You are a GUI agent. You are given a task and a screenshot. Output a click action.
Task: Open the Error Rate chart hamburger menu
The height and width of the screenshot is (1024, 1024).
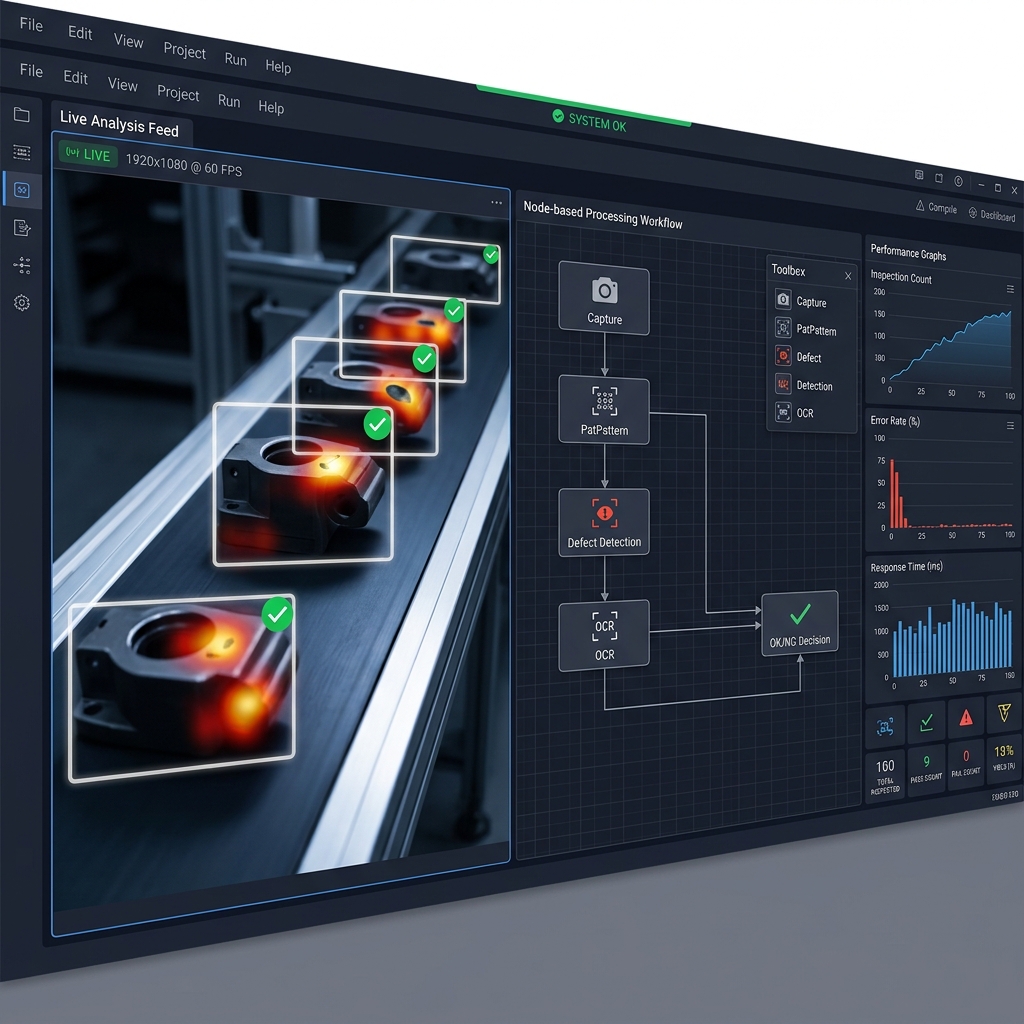pyautogui.click(x=1010, y=425)
